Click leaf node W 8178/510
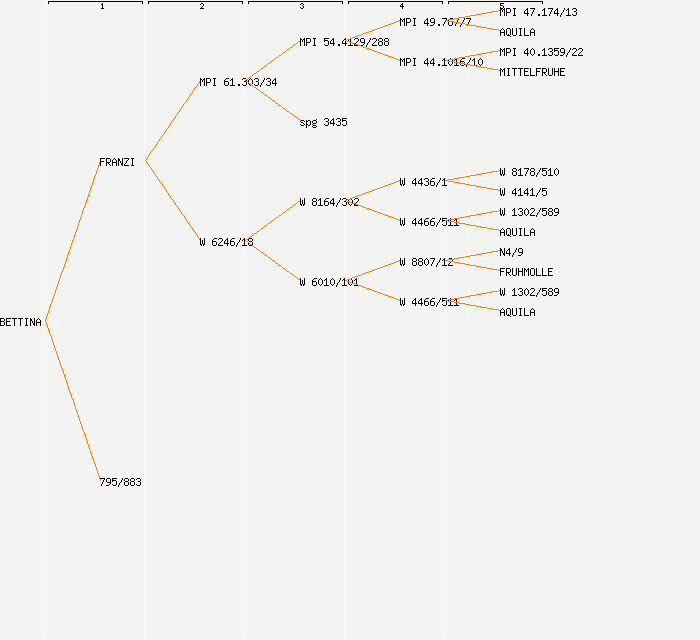The height and width of the screenshot is (640, 700). click(529, 172)
